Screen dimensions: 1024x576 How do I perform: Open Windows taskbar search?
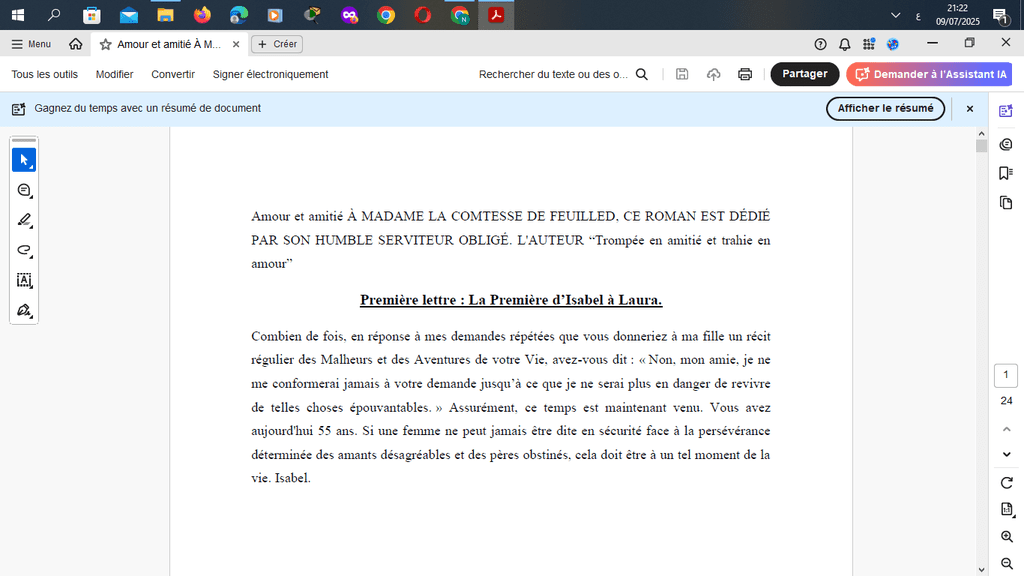pyautogui.click(x=54, y=14)
